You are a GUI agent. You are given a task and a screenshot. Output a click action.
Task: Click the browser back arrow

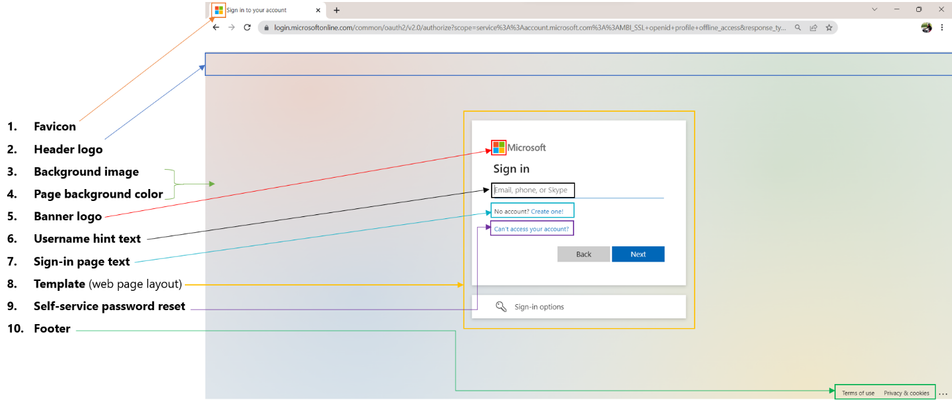click(216, 27)
